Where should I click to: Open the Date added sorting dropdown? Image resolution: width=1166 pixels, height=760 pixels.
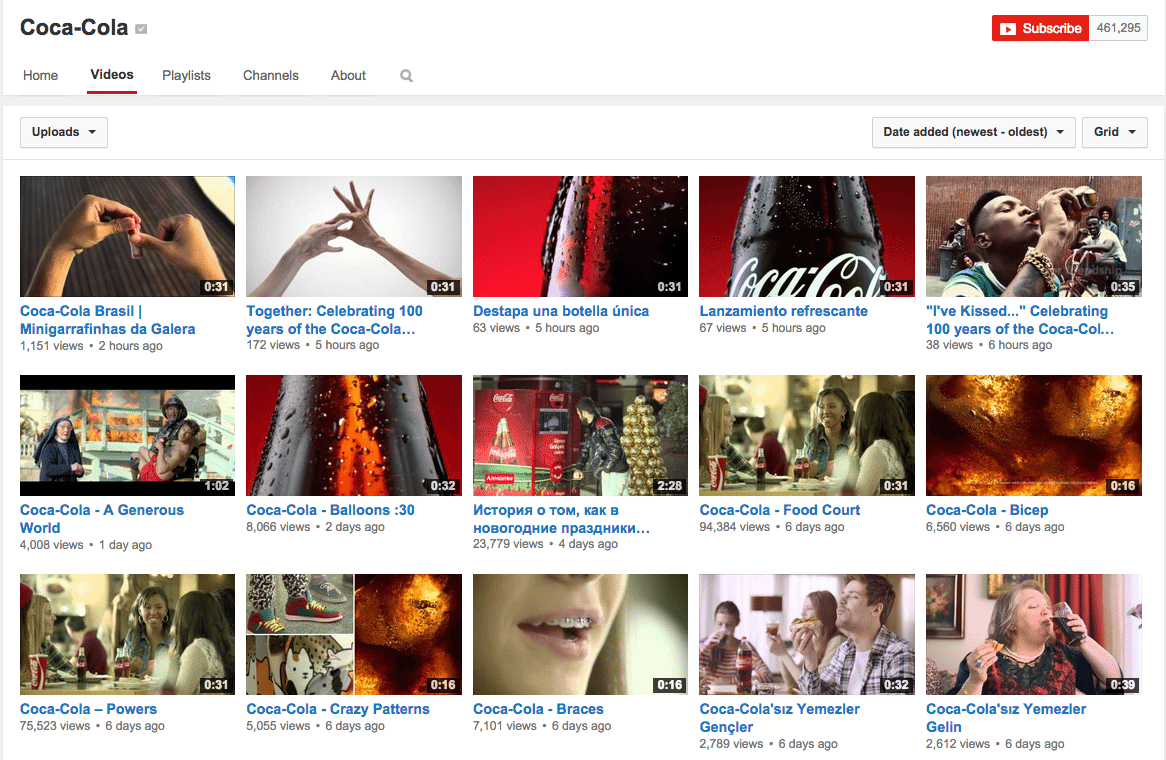point(972,131)
